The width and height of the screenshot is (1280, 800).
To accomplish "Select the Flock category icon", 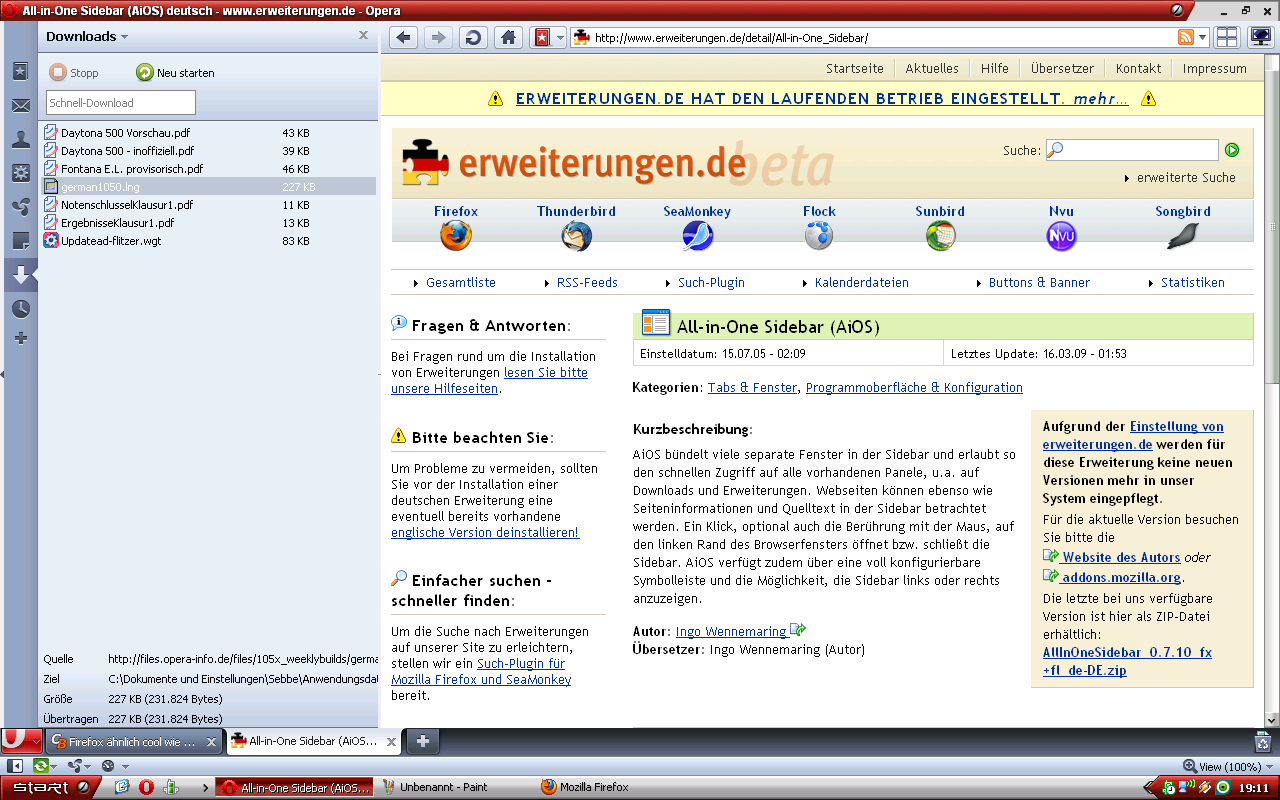I will point(819,236).
